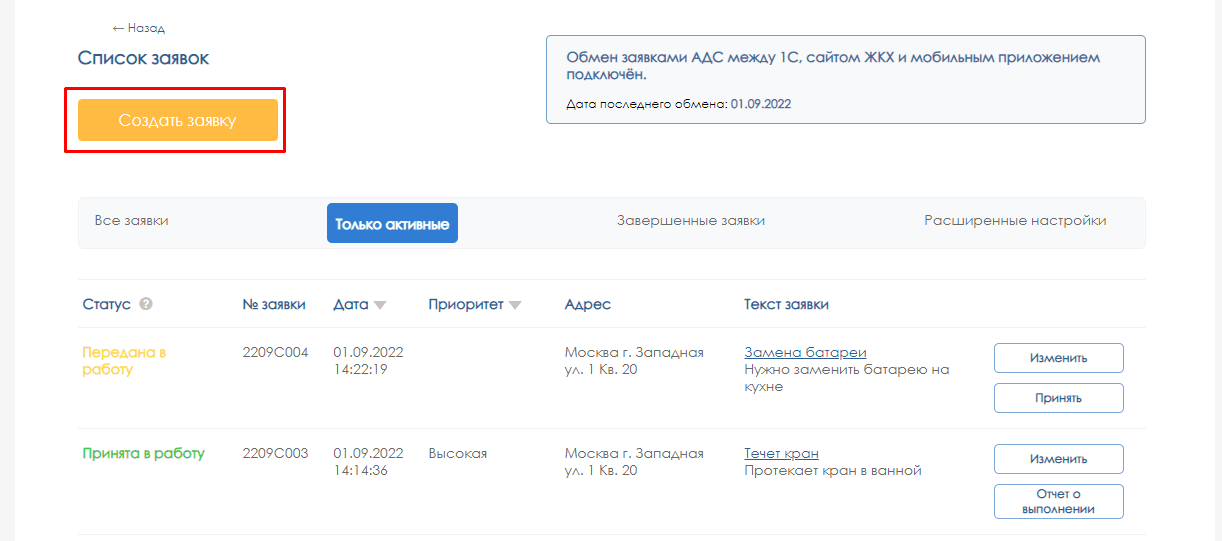Select request number 2209C004
This screenshot has width=1222, height=541.
click(x=275, y=352)
